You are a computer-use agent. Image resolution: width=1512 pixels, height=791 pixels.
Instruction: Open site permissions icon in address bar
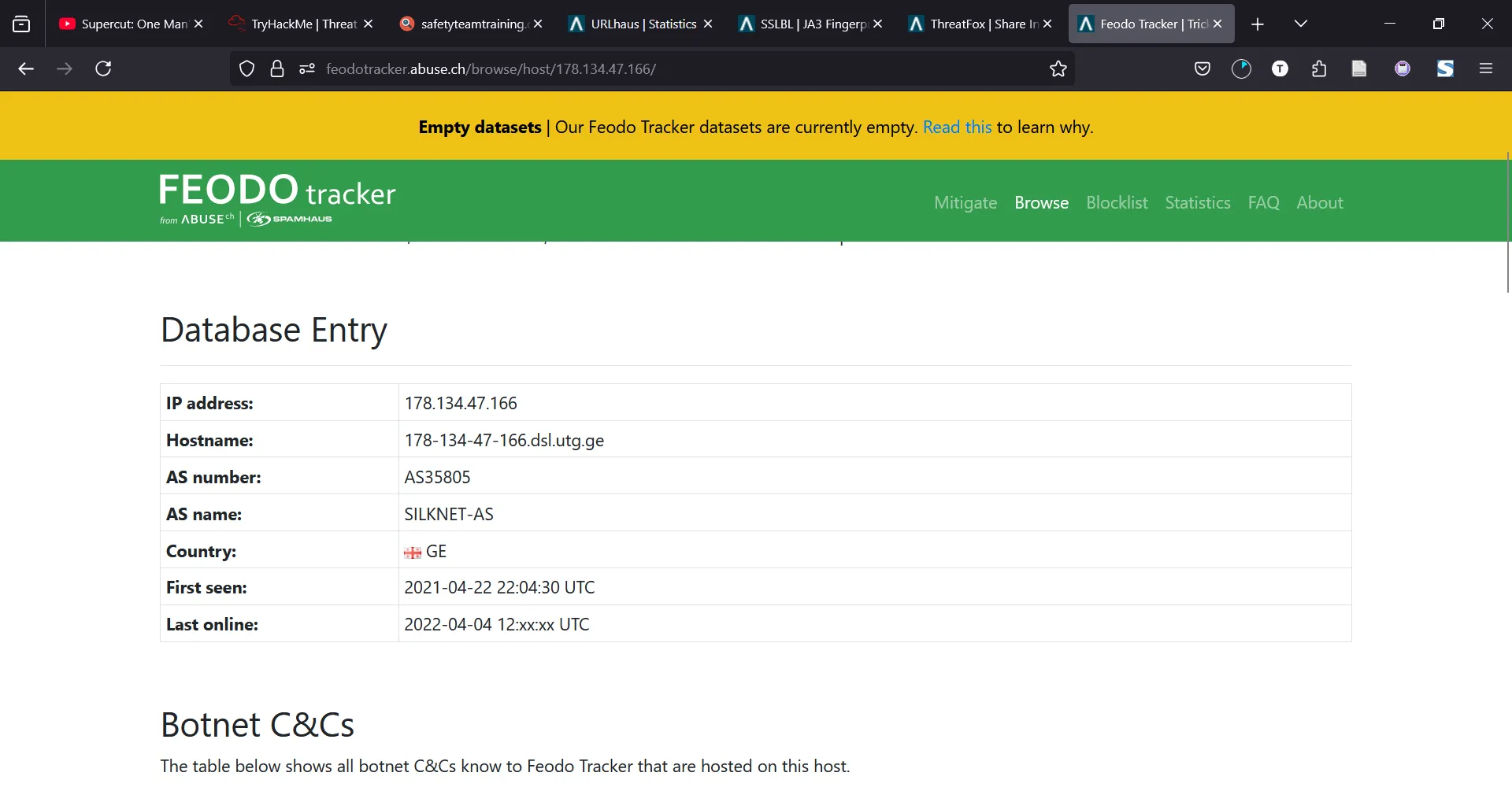click(x=306, y=68)
